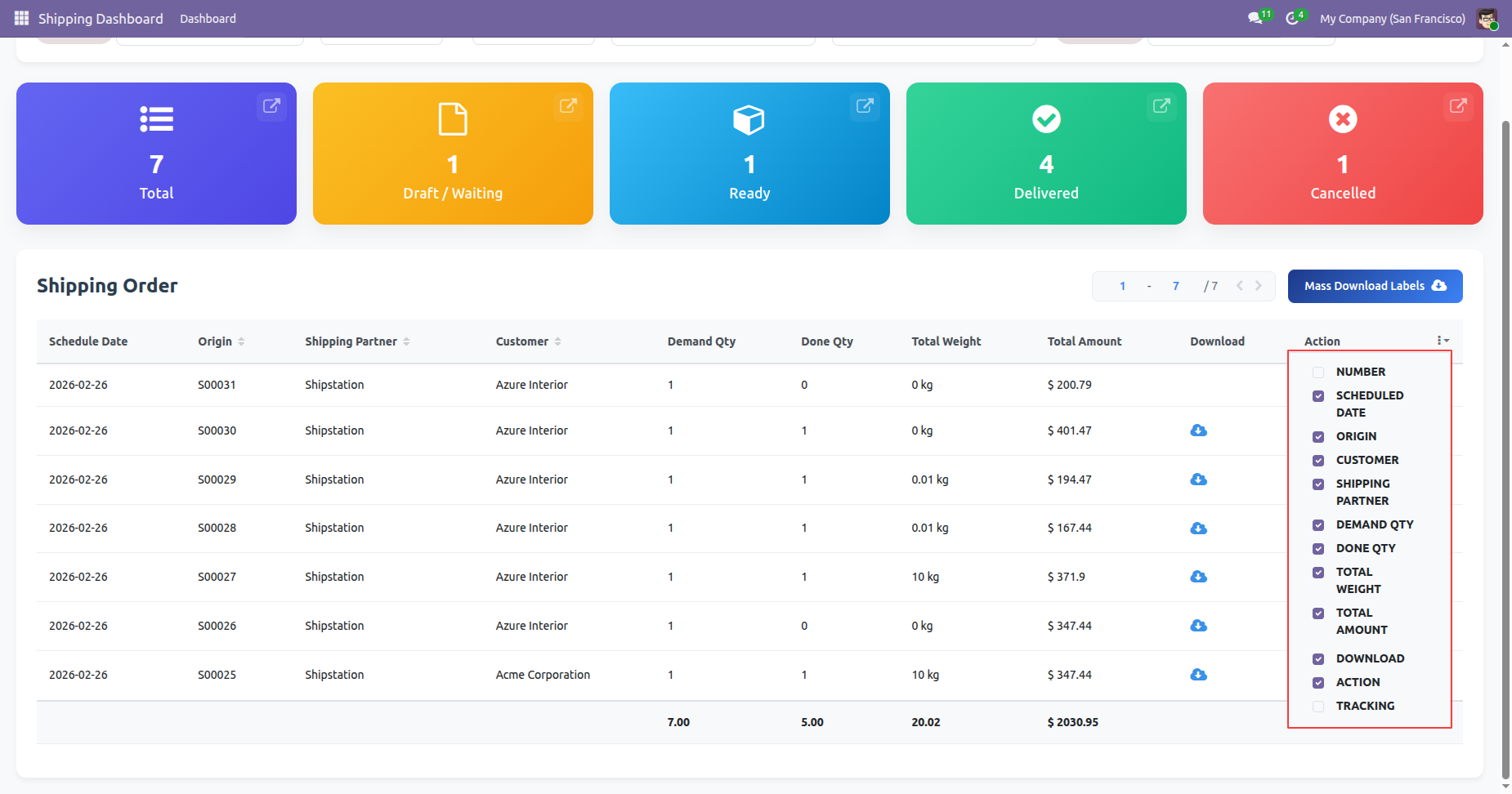The height and width of the screenshot is (794, 1512).
Task: Download label for order S00030
Action: [x=1198, y=430]
